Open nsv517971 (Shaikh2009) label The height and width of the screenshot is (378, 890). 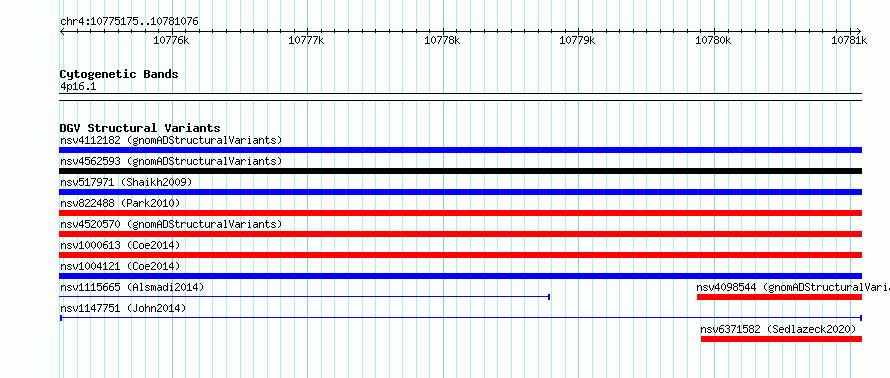(126, 182)
